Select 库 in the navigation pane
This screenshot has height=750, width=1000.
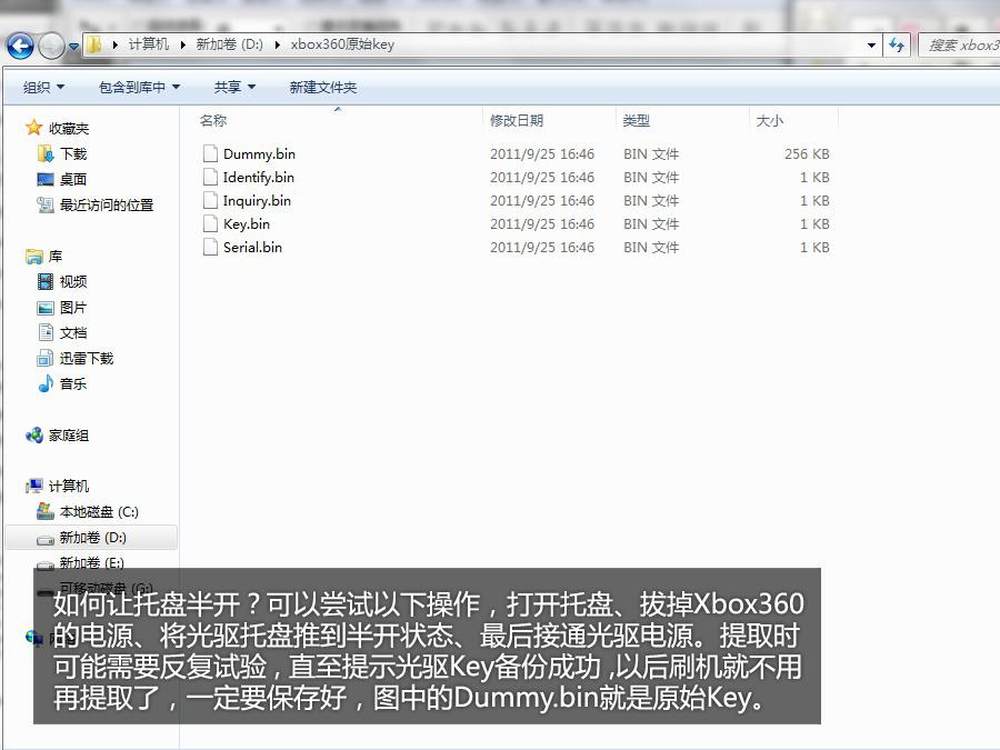44,256
